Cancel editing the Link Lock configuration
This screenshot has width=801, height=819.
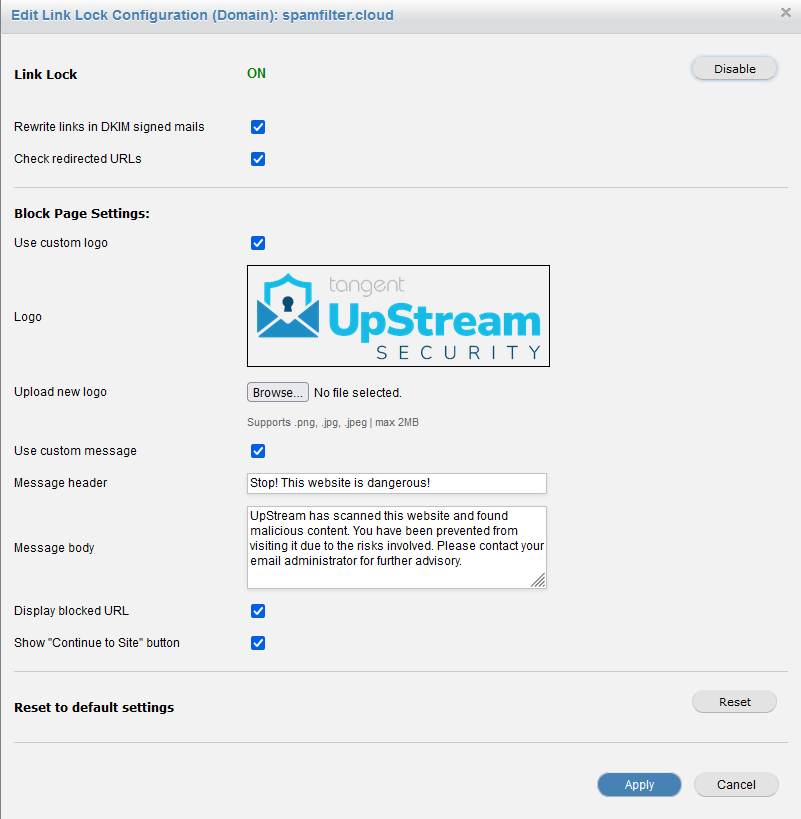[736, 785]
